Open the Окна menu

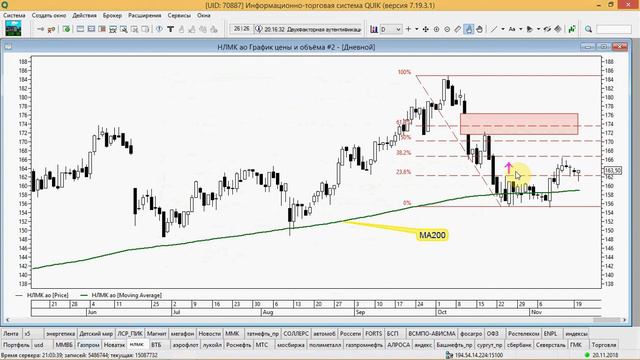coord(204,16)
